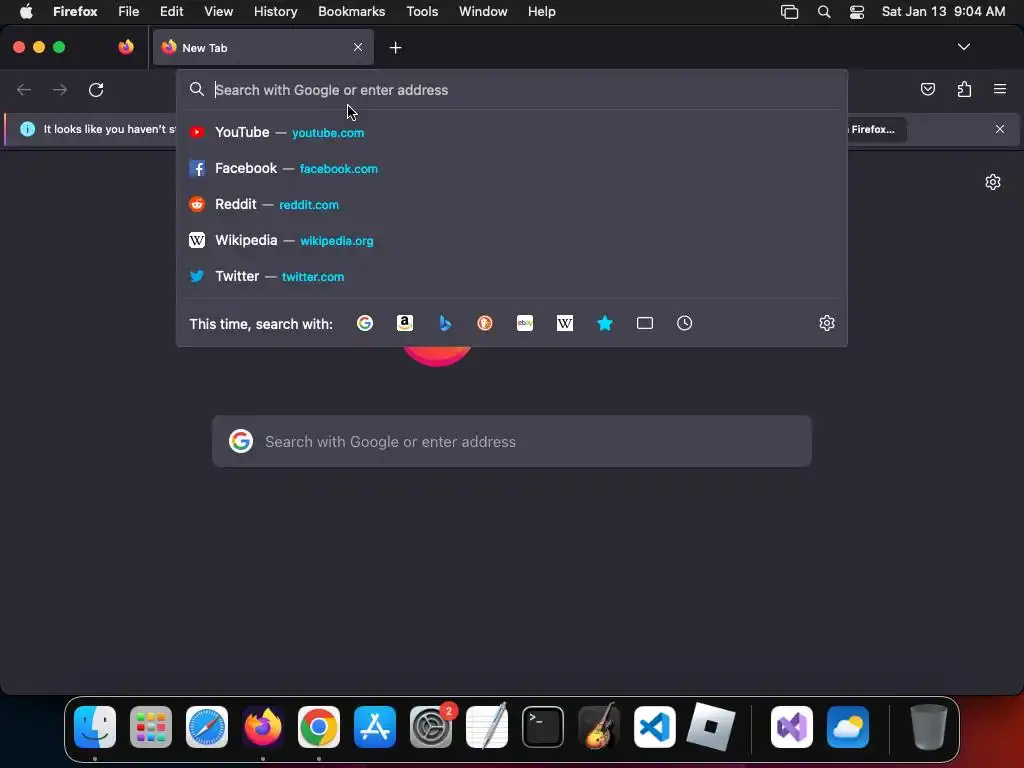
Task: Choose Wikipedia one-off search icon
Action: point(565,323)
